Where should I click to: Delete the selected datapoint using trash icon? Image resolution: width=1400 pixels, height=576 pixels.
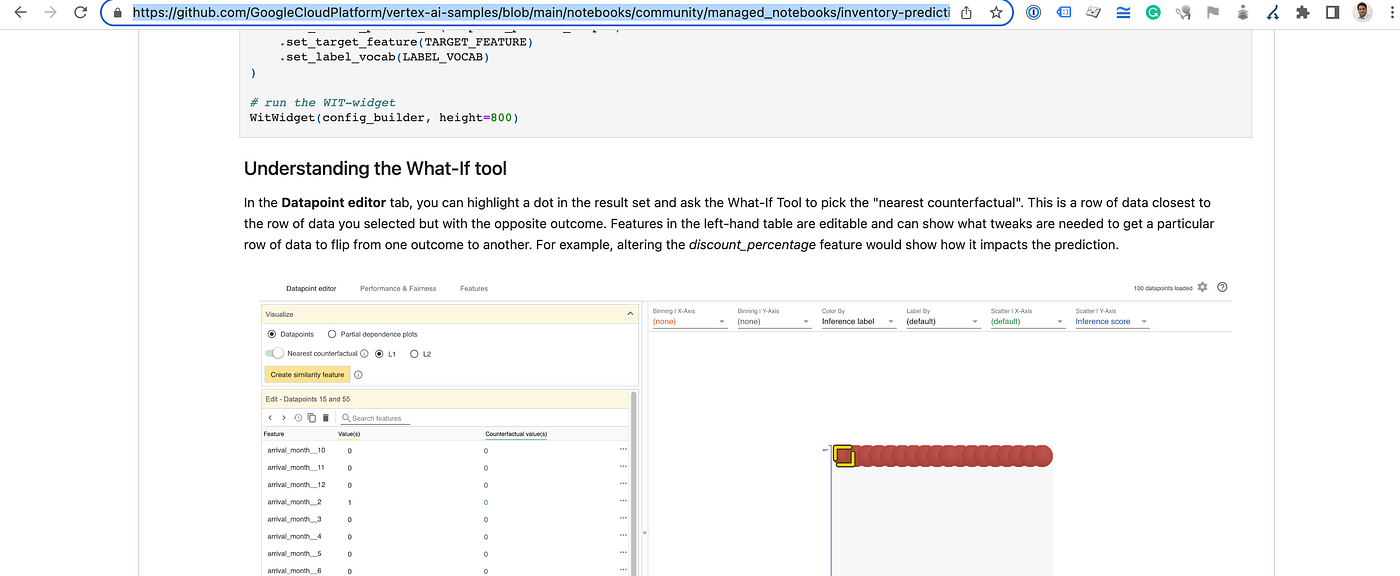[325, 417]
